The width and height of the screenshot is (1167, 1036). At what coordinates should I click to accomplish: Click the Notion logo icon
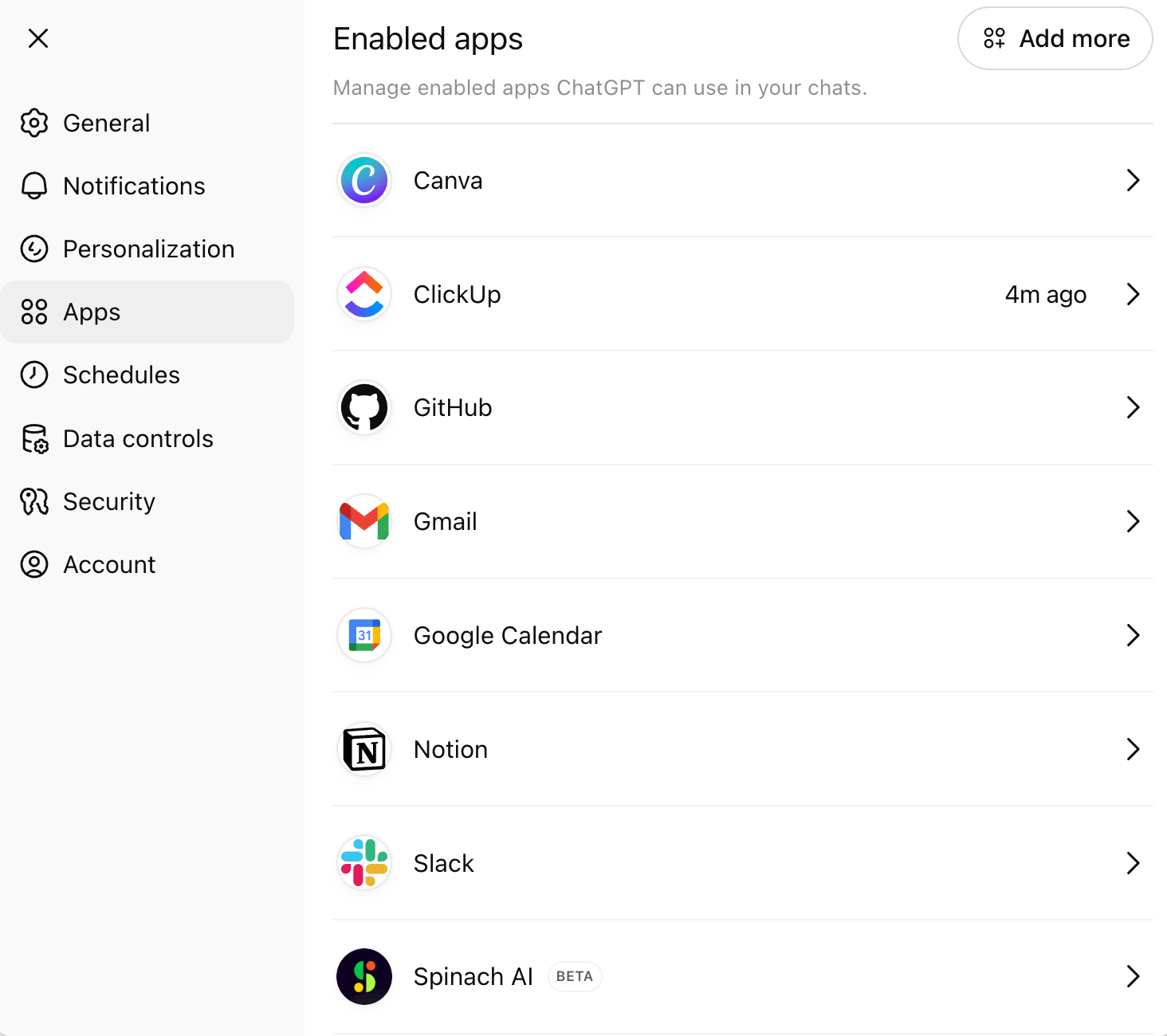point(364,749)
